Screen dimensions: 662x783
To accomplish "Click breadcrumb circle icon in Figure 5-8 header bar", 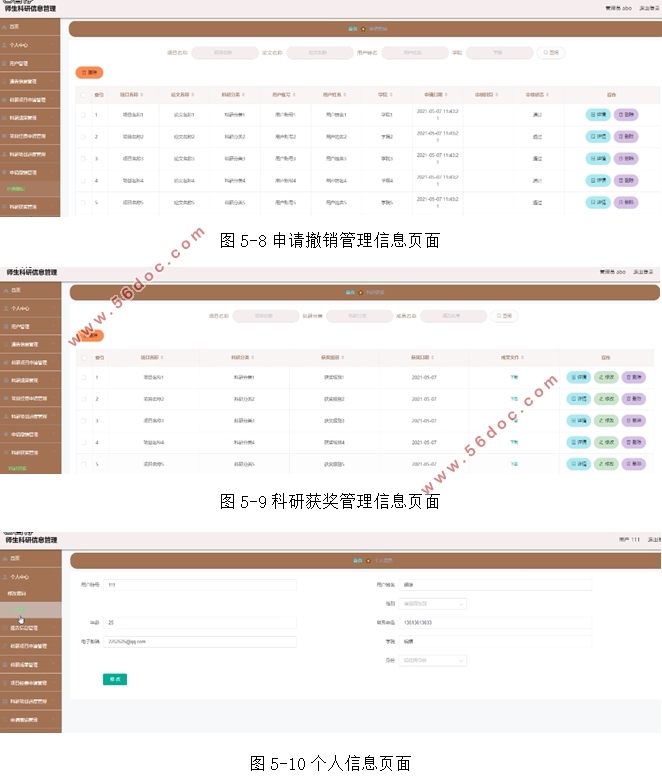I will [x=363, y=29].
